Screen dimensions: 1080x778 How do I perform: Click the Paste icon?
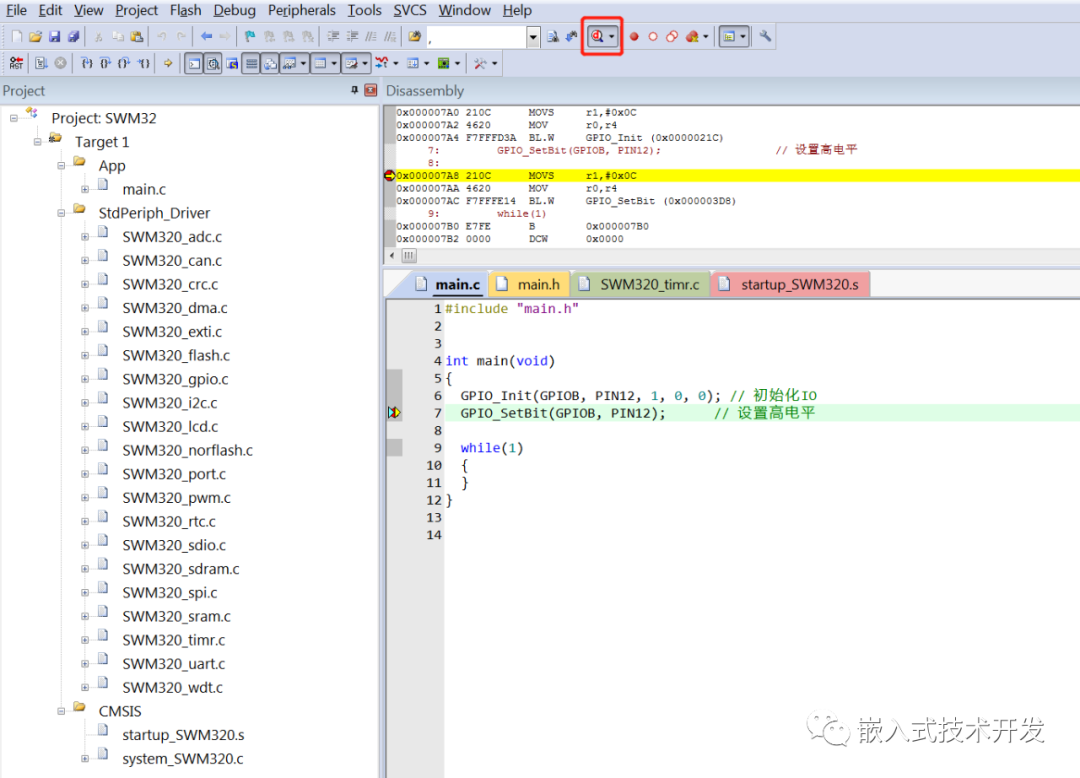coord(136,36)
